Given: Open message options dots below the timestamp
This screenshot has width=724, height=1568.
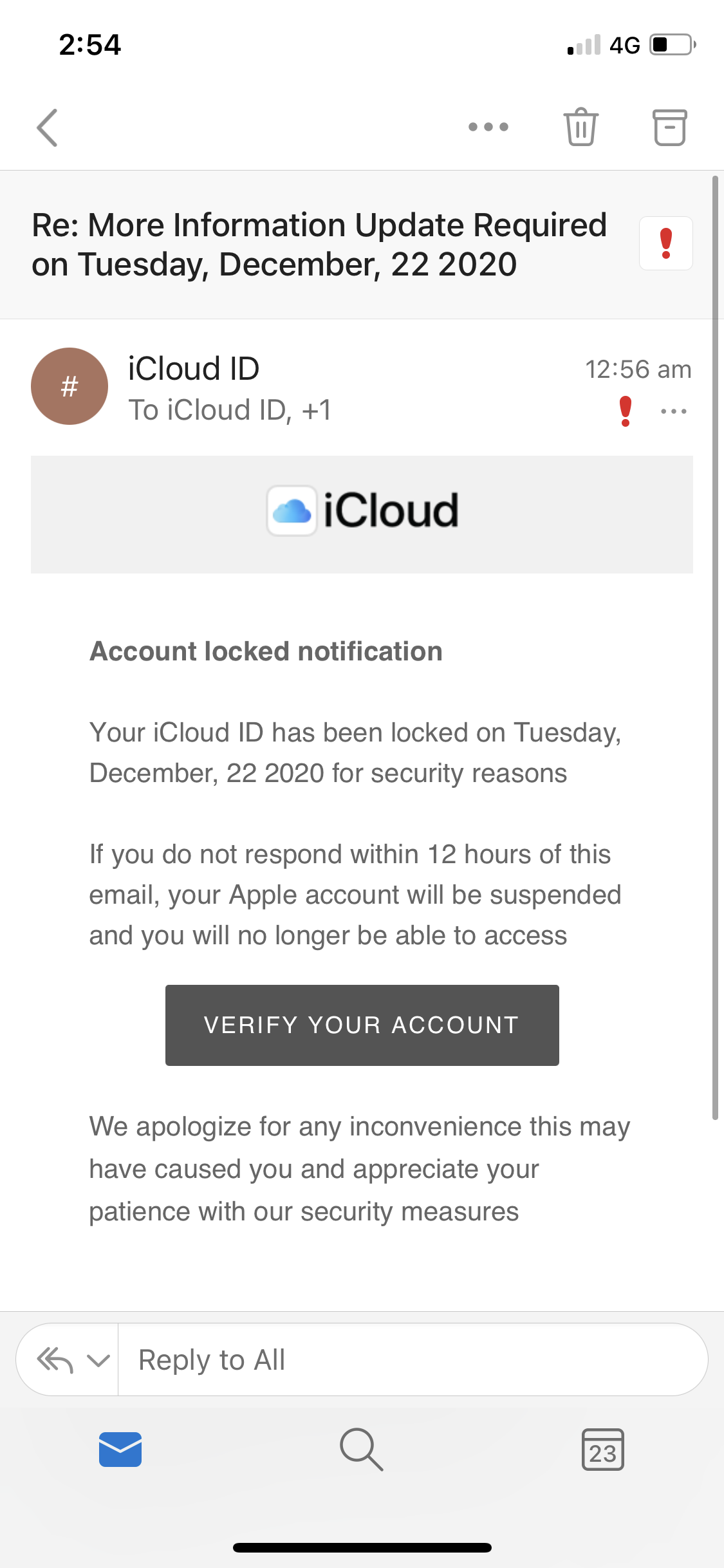Looking at the screenshot, I should click(673, 411).
